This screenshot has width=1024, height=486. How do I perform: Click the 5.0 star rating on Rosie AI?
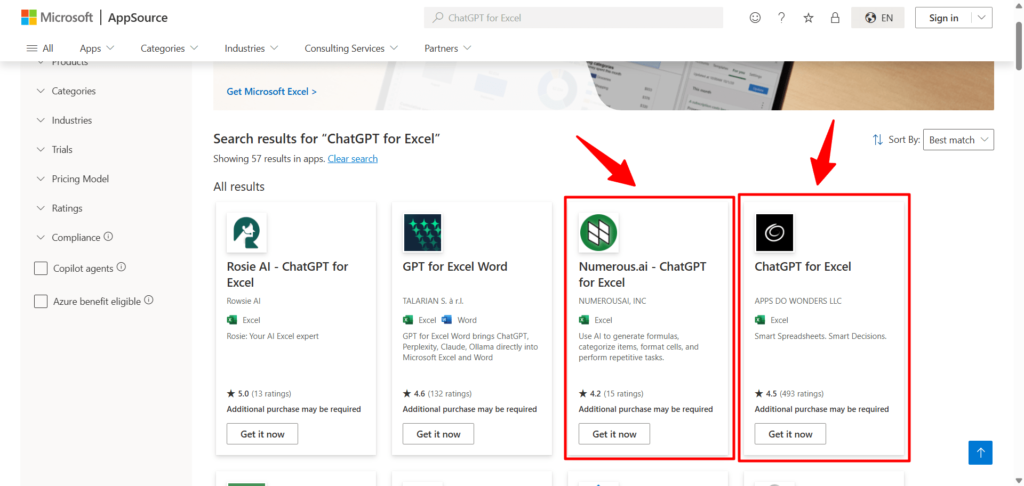click(x=238, y=394)
